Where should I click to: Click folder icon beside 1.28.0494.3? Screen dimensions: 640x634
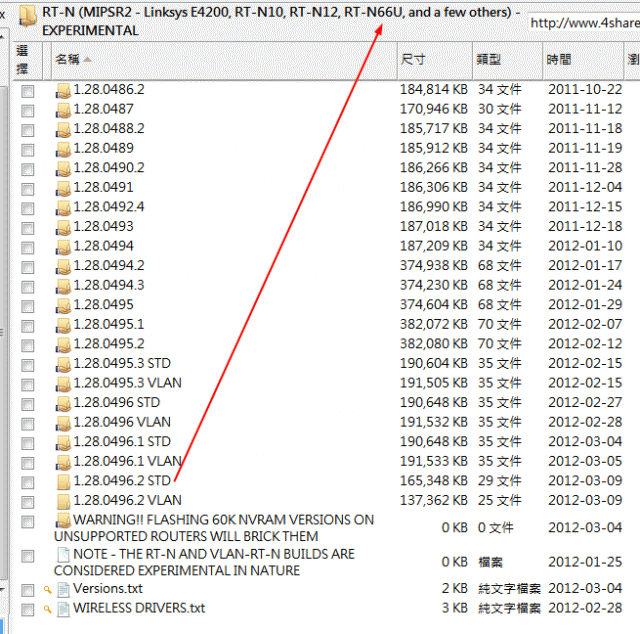pyautogui.click(x=63, y=286)
